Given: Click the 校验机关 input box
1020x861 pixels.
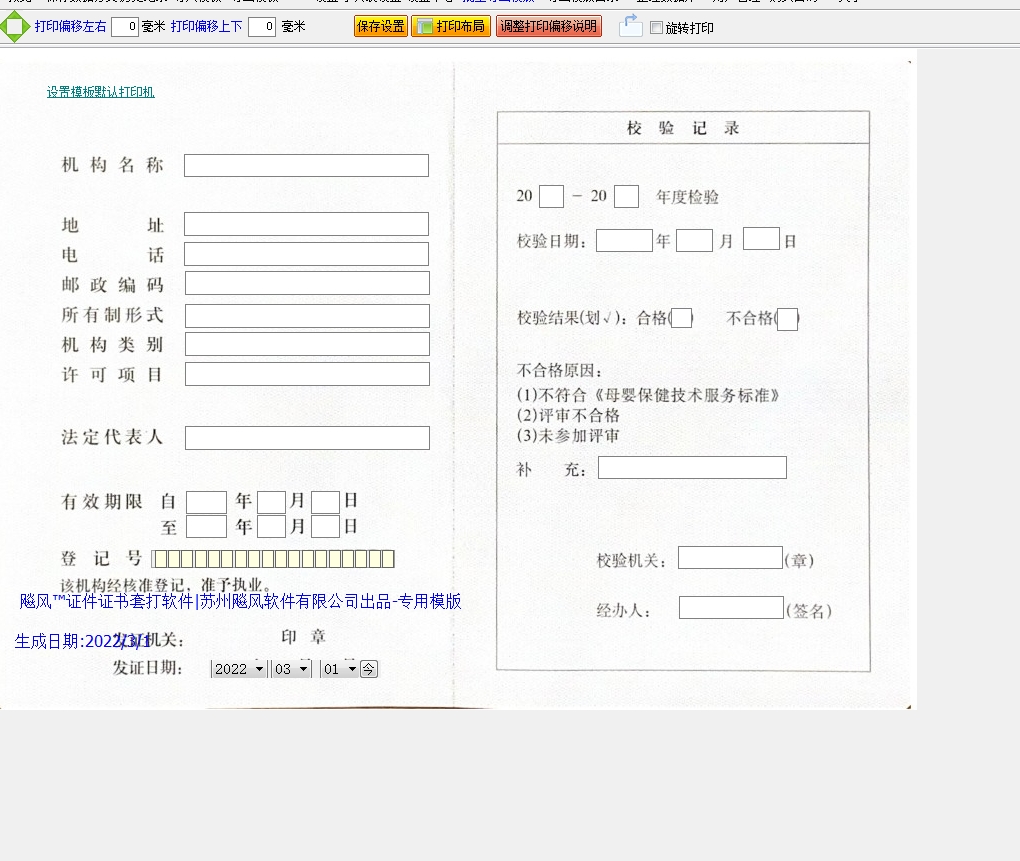Looking at the screenshot, I should pos(730,558).
